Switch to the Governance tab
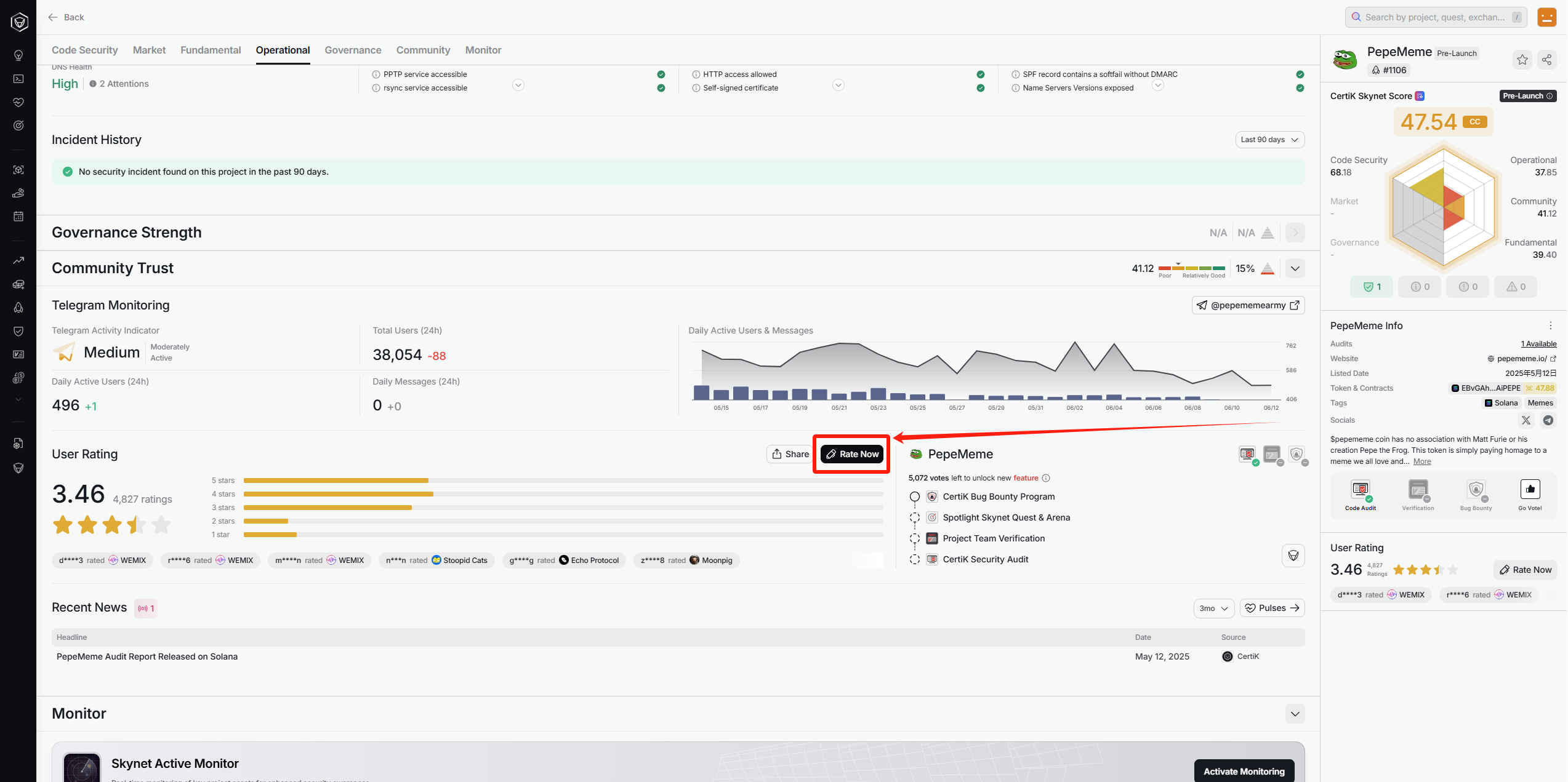 pos(353,50)
